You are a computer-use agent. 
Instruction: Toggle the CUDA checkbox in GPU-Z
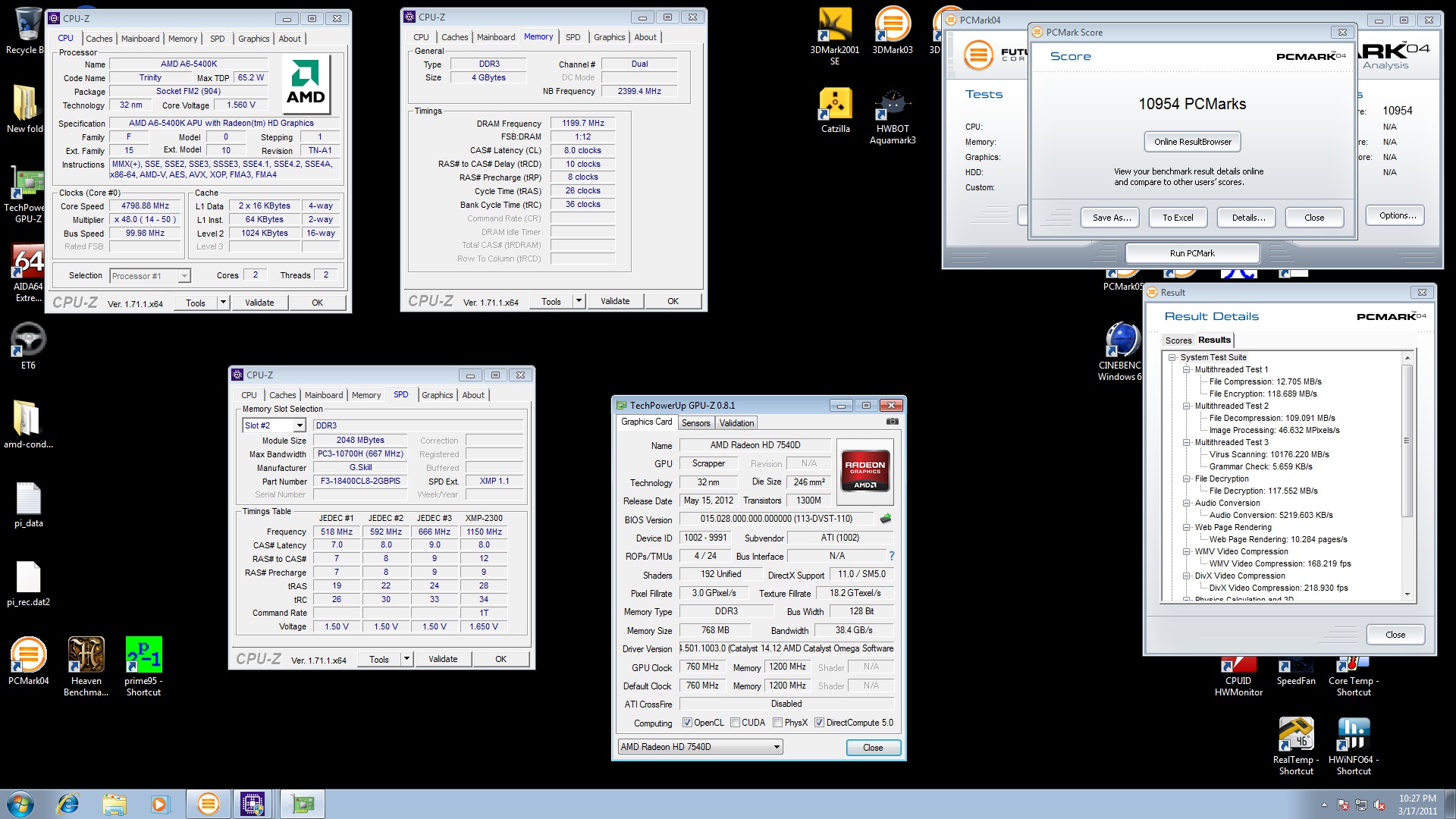click(x=735, y=723)
